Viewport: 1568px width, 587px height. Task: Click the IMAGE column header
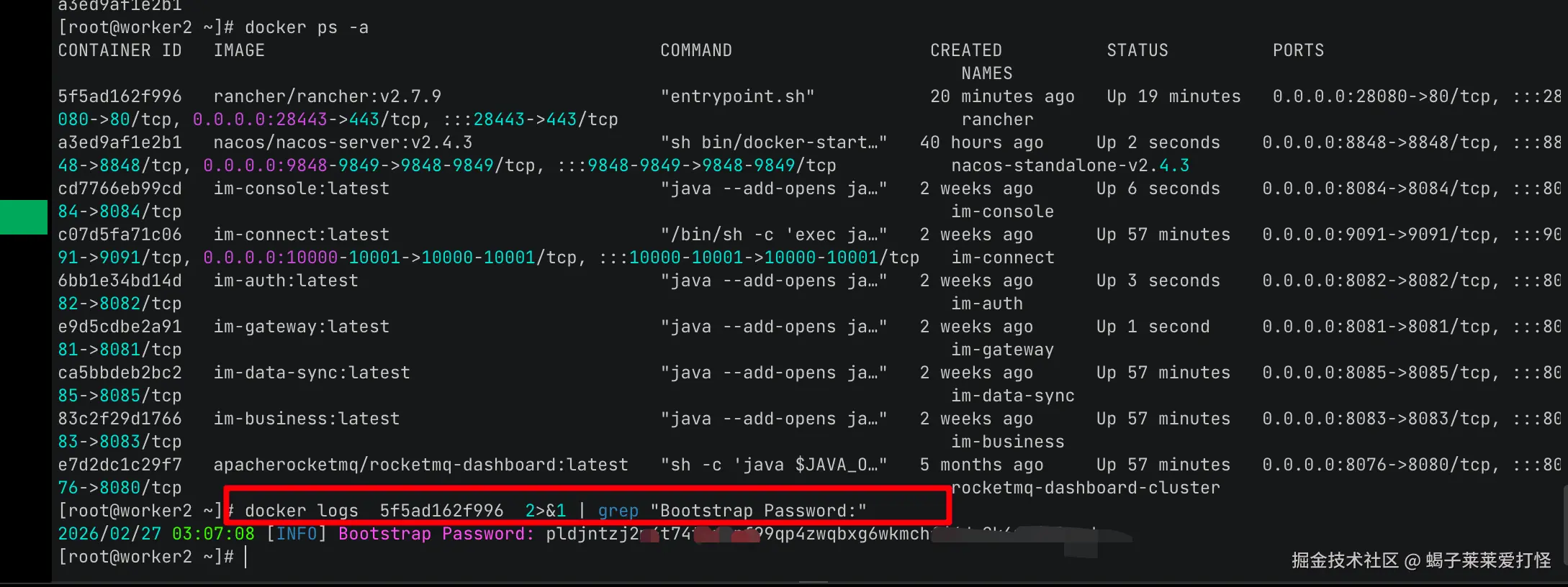coord(239,50)
